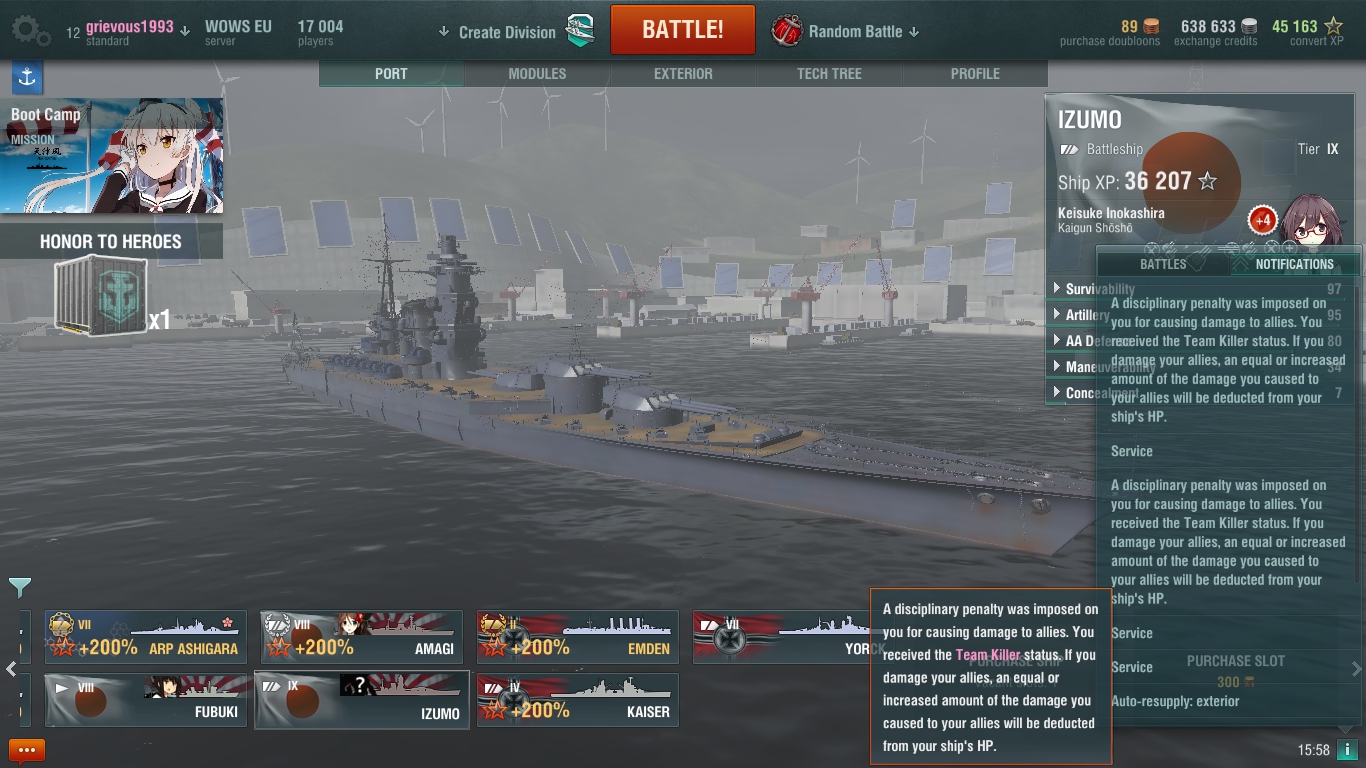Screen dimensions: 1366x768
Task: Click the info icon beside the clock
Action: (x=1348, y=750)
